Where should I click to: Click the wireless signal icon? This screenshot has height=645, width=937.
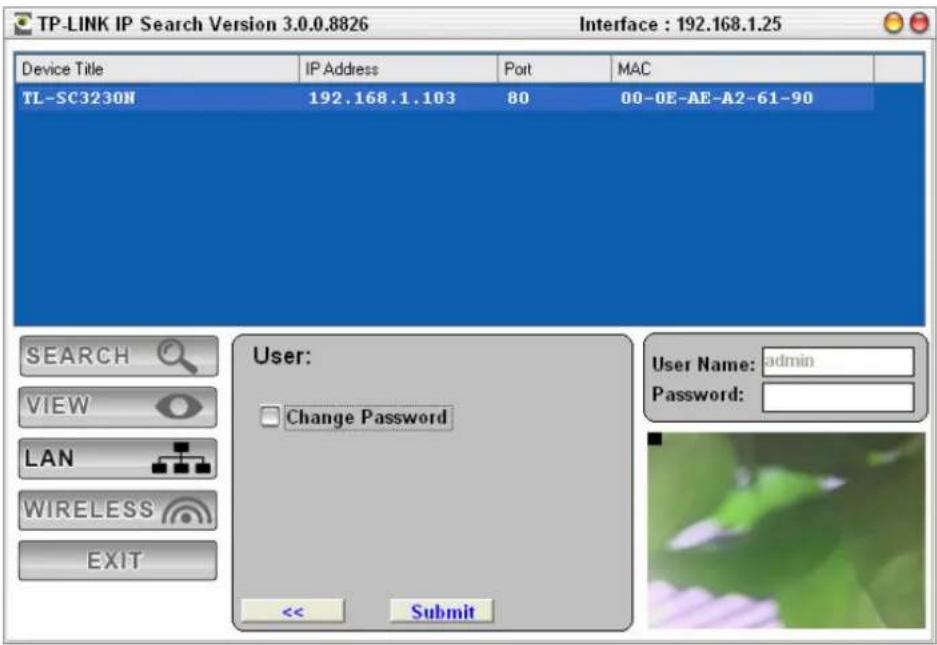point(187,511)
